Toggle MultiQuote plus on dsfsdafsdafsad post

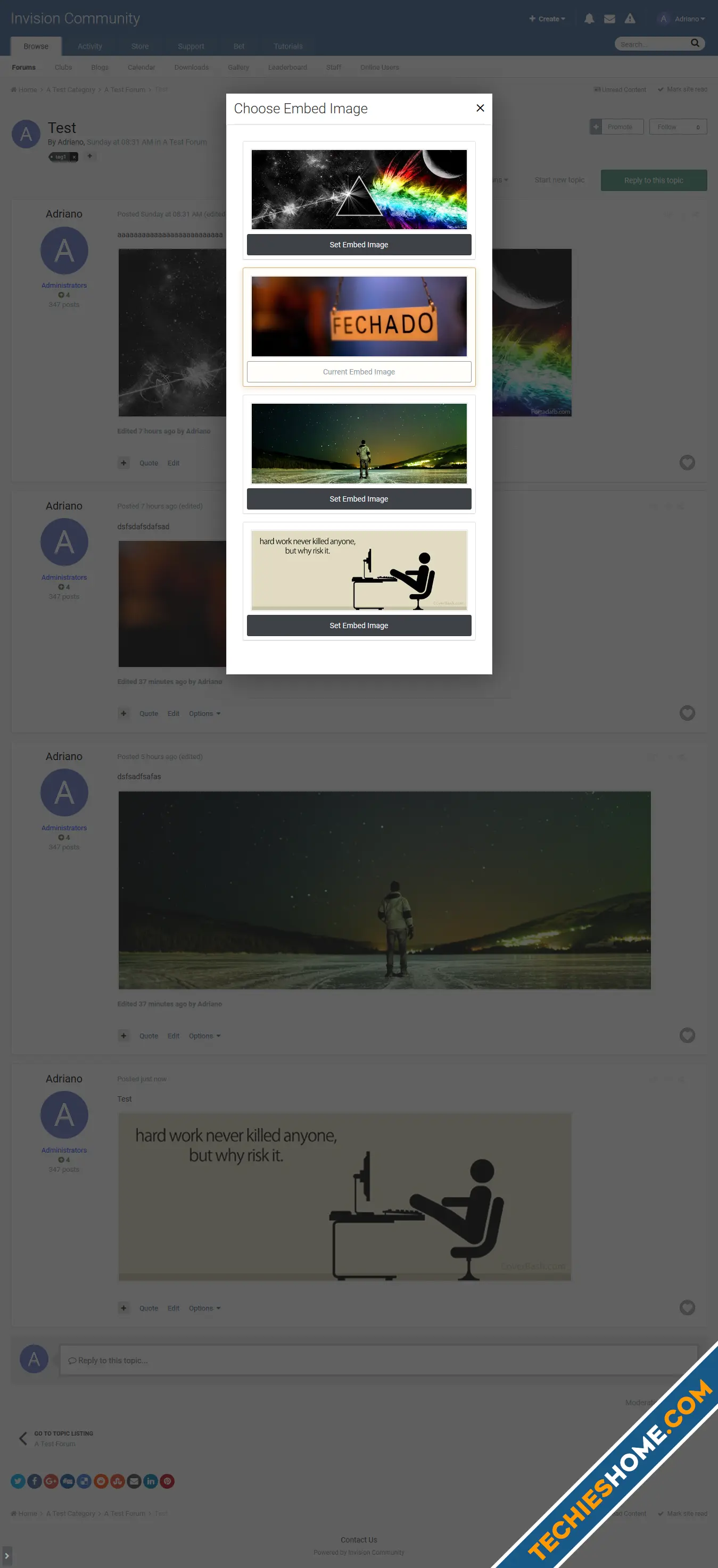(123, 713)
